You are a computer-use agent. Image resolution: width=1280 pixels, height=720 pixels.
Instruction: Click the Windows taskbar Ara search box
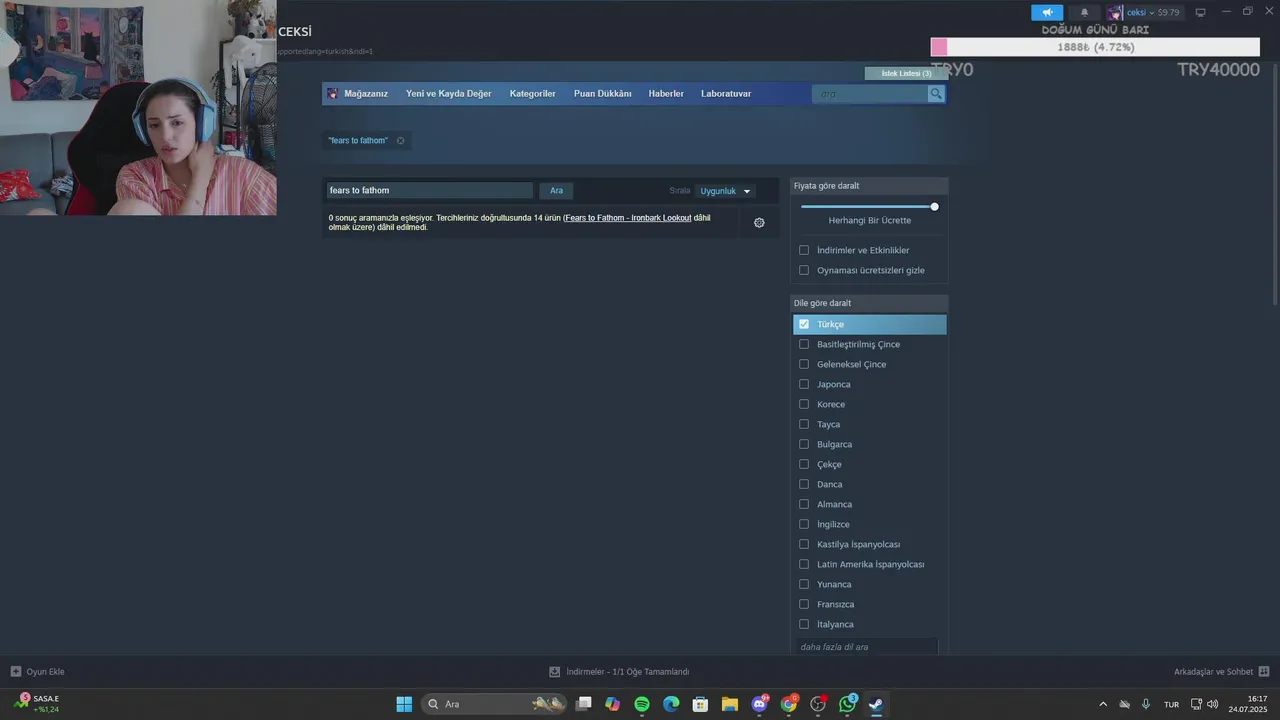495,704
